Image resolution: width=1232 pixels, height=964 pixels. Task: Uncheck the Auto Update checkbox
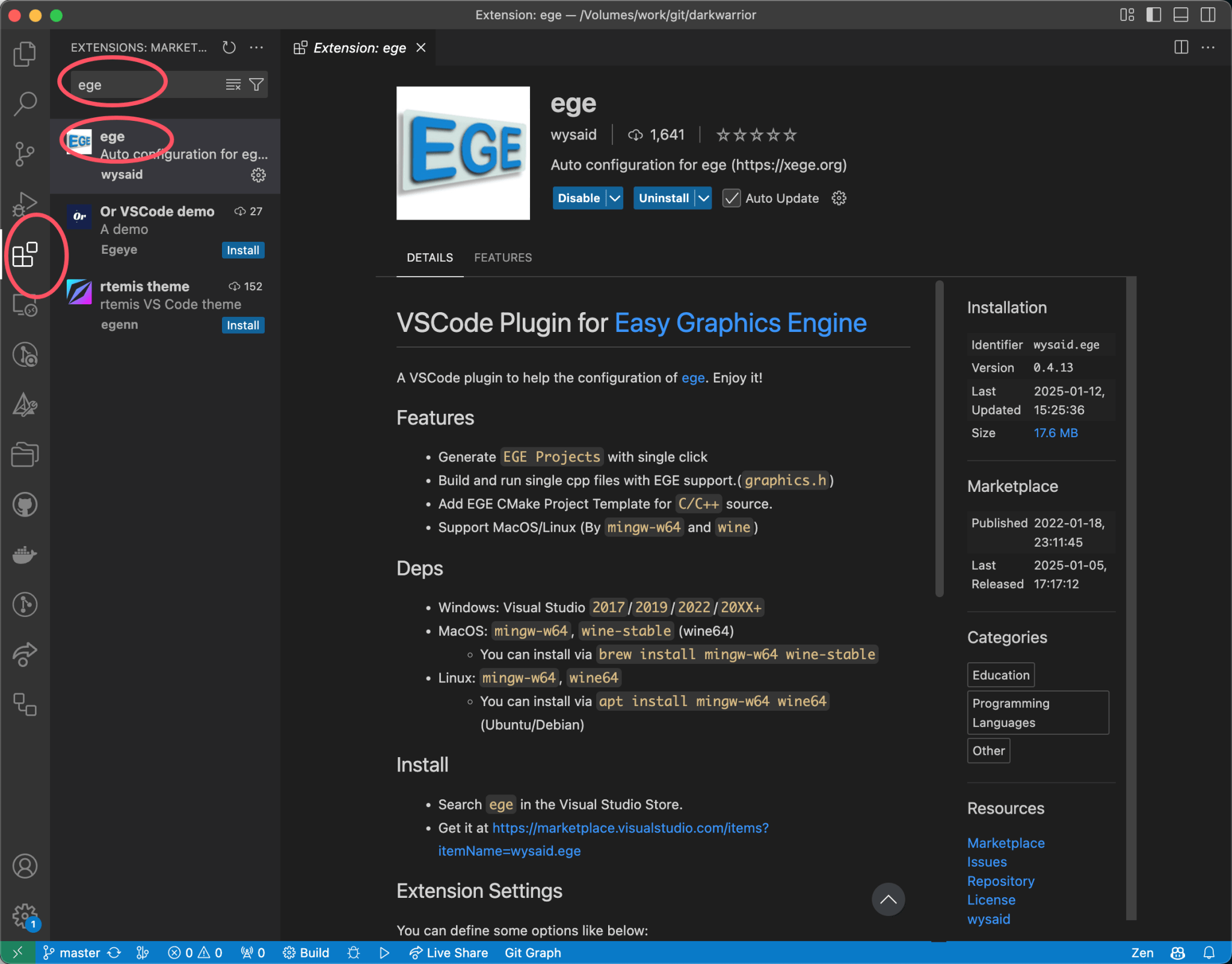point(730,198)
